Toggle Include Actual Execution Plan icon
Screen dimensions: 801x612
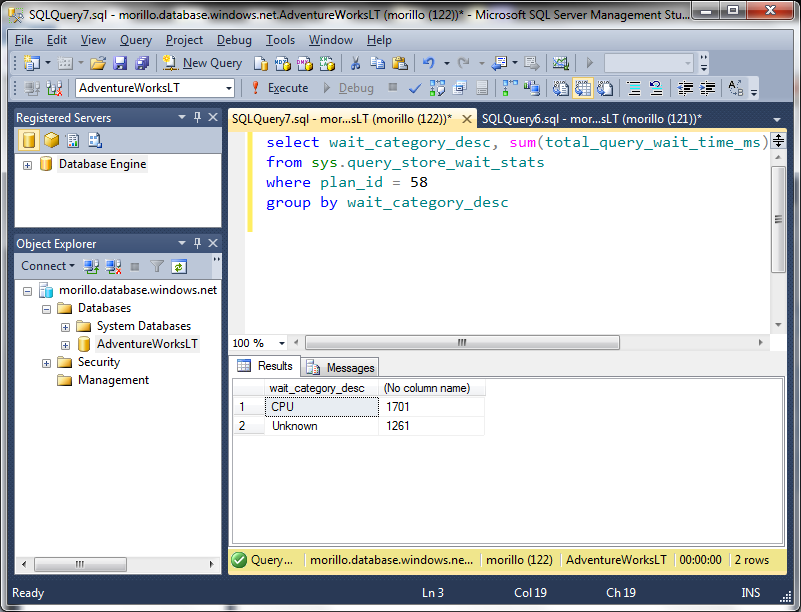(x=509, y=88)
